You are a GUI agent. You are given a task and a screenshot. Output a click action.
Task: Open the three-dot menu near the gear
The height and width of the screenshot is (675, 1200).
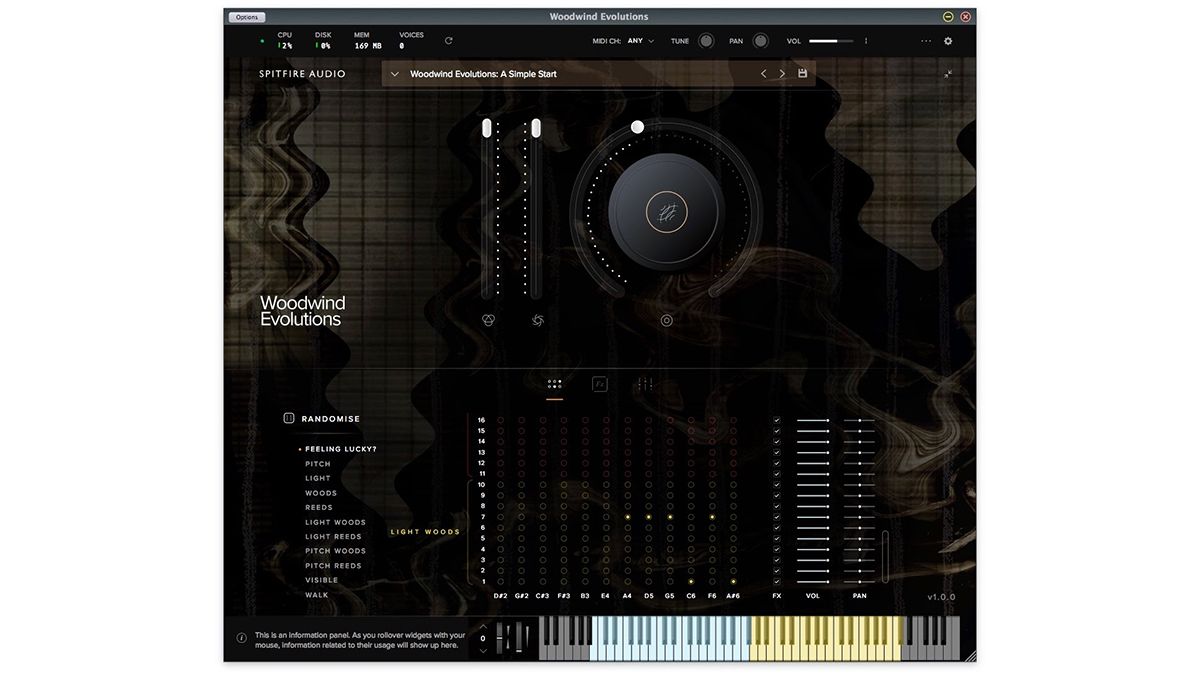[x=926, y=41]
